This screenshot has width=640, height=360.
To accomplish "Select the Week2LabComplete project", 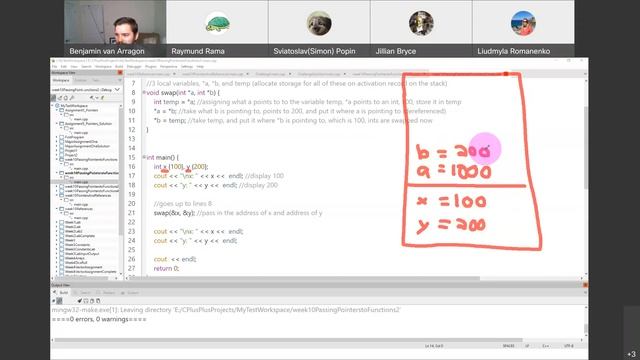I will [x=80, y=236].
